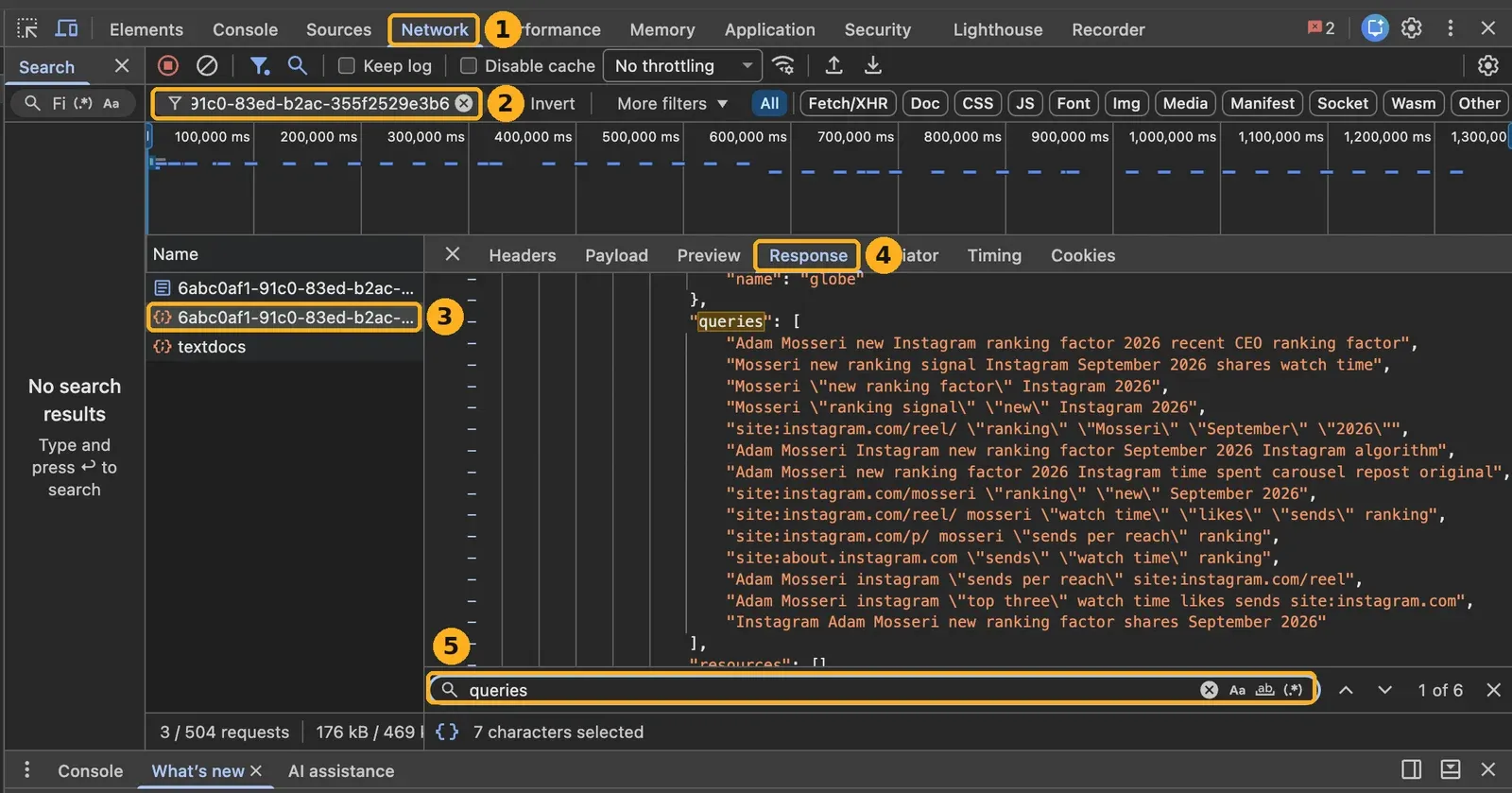Enable the Keep log checkbox
Screen dimensions: 1512x793
pyautogui.click(x=347, y=65)
